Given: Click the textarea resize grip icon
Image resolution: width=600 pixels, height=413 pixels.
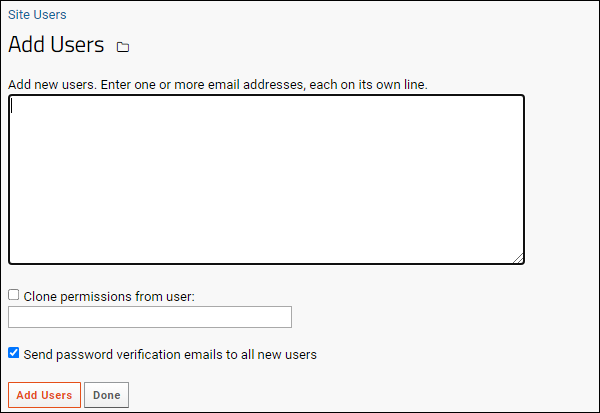Looking at the screenshot, I should pyautogui.click(x=518, y=258).
